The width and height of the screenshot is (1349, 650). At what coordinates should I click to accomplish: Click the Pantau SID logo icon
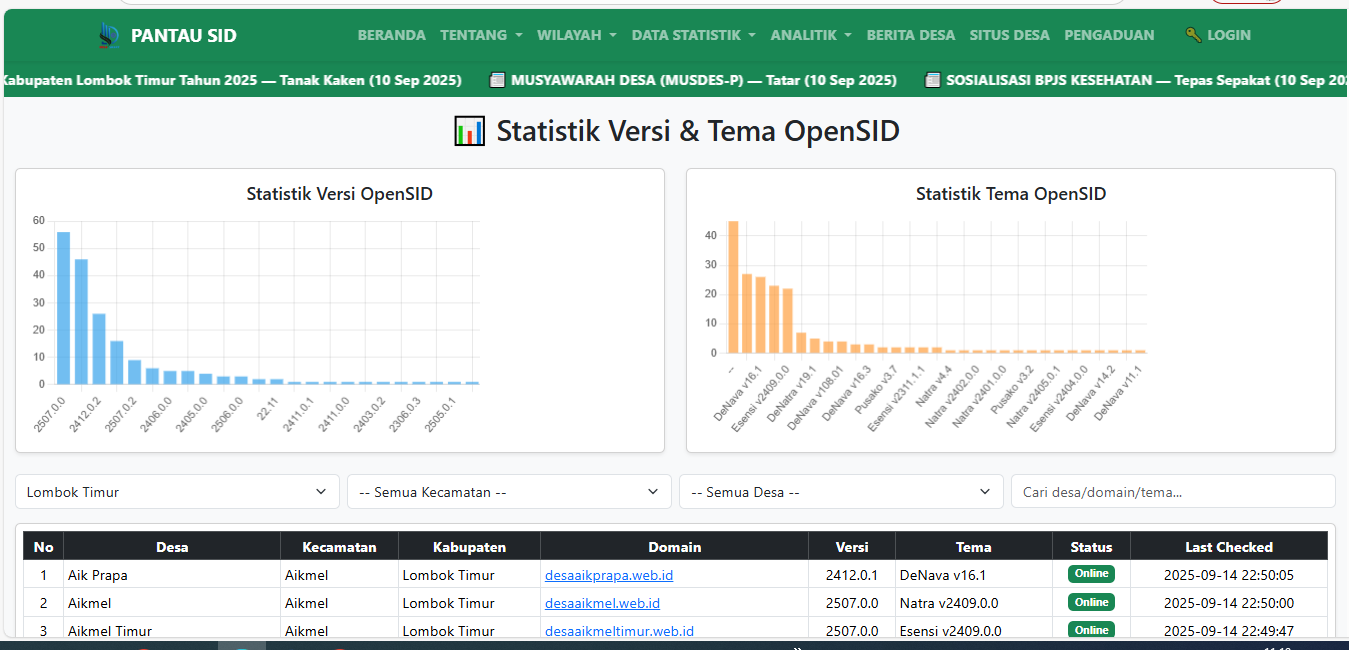(x=109, y=35)
